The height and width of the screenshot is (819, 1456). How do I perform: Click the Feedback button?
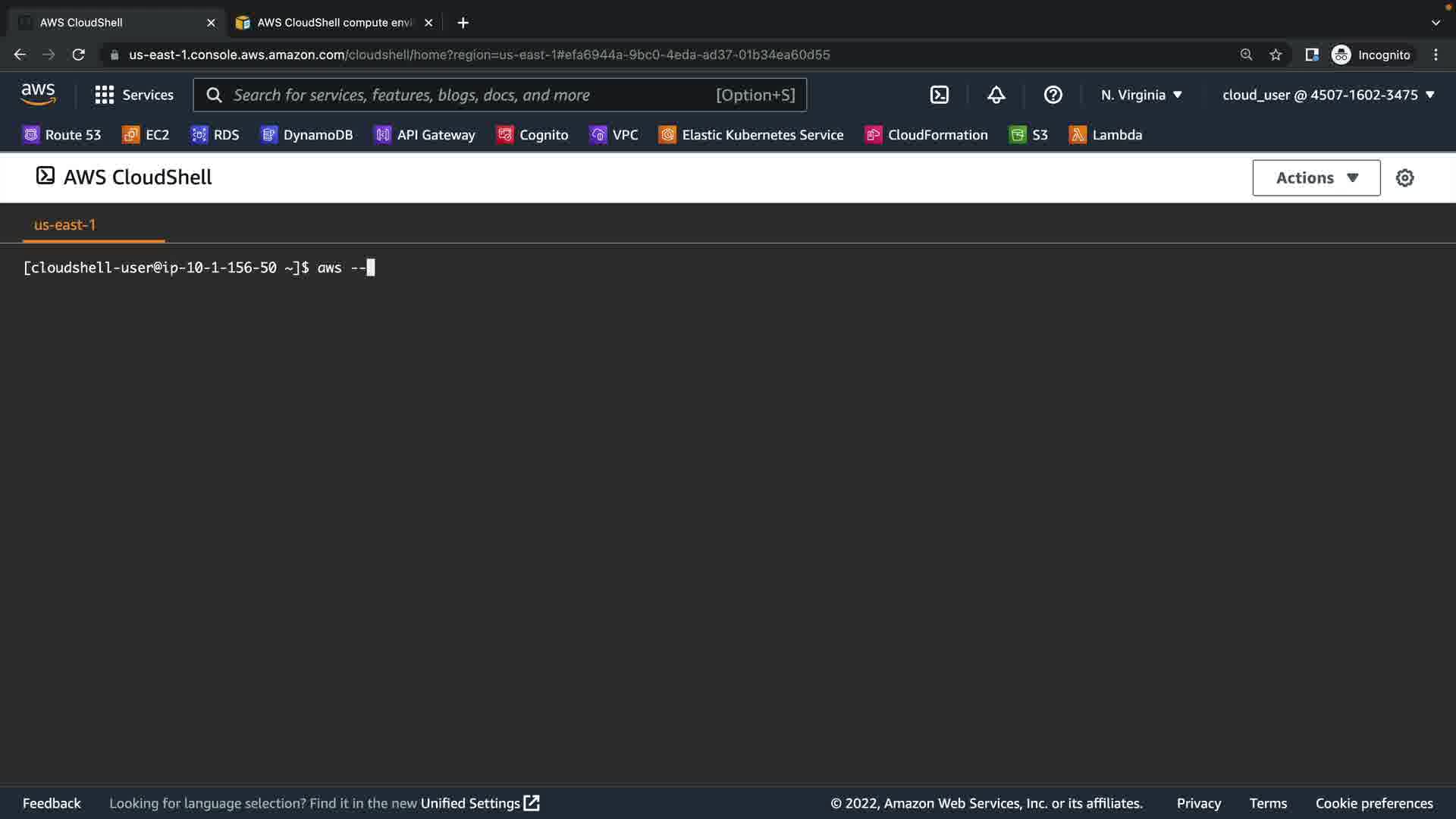click(52, 803)
